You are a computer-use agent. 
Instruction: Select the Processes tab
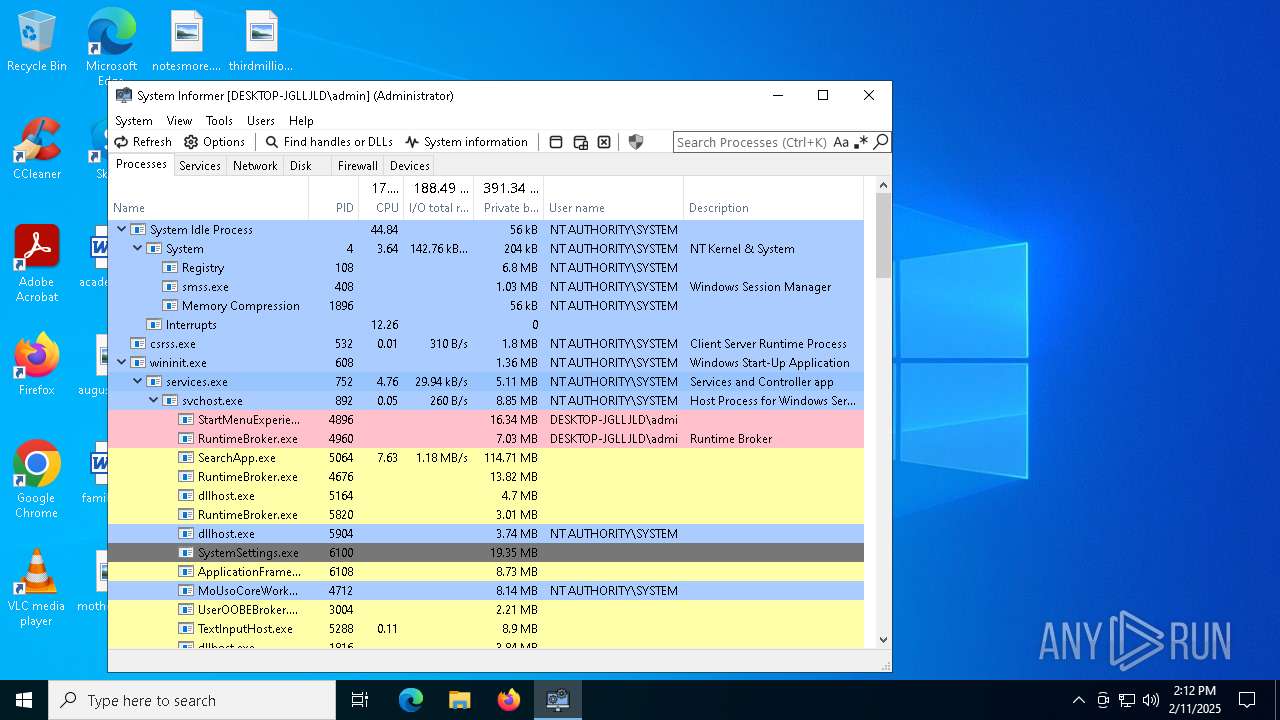click(141, 164)
